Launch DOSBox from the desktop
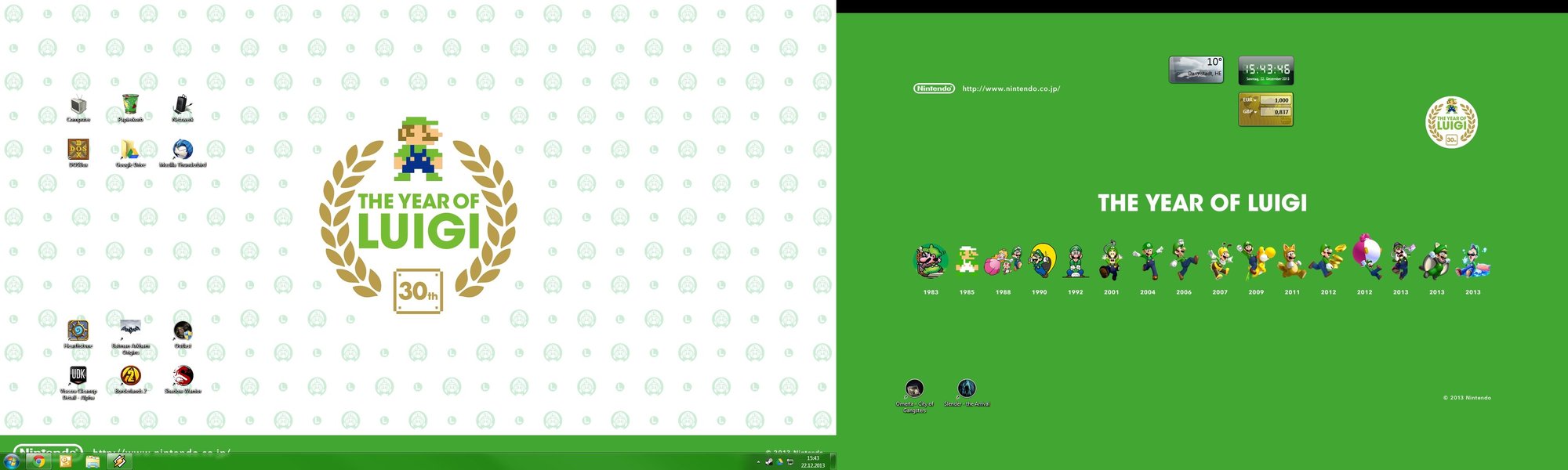Image resolution: width=1568 pixels, height=470 pixels. 78,150
